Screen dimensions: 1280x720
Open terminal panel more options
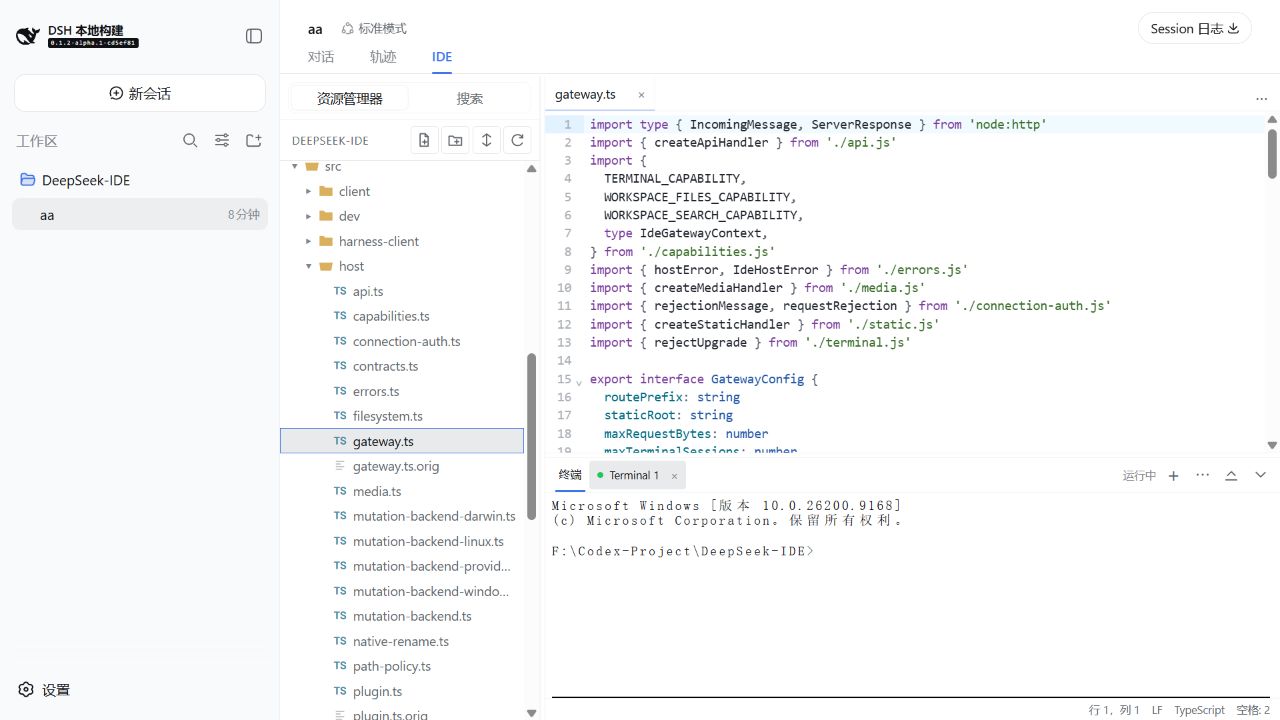point(1202,475)
